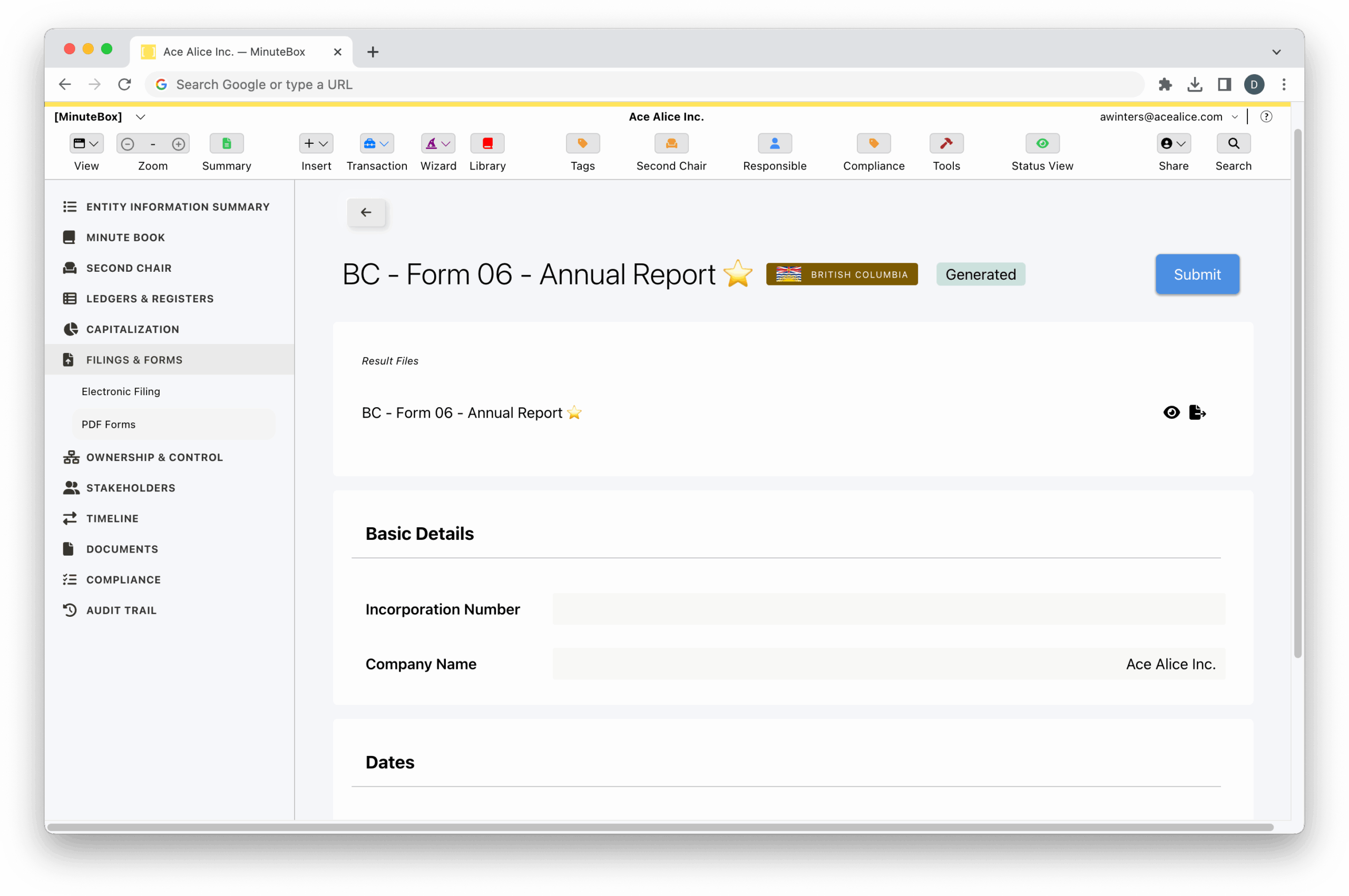Toggle the favorite star beside form title

coord(737,274)
